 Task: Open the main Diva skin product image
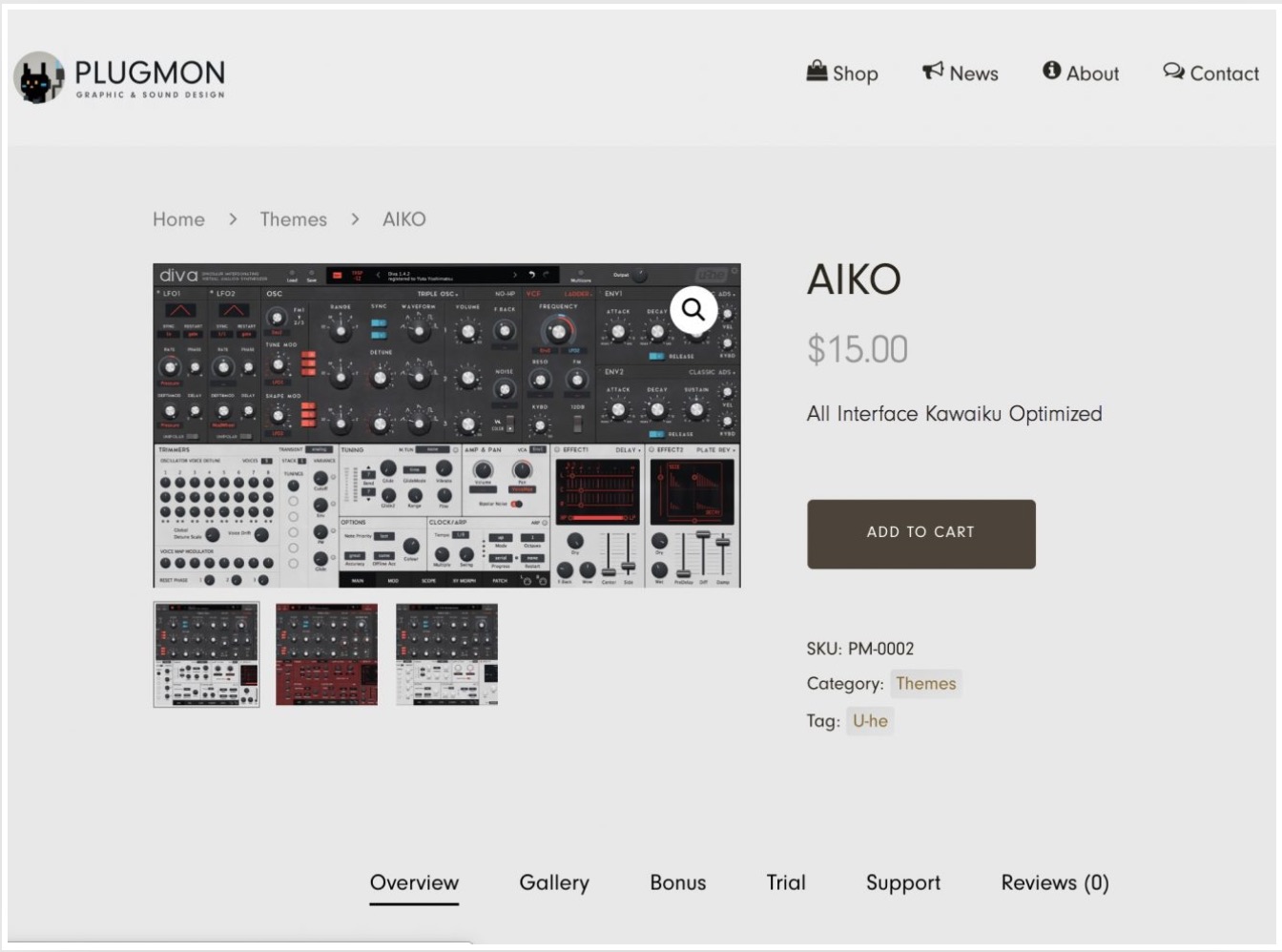pyautogui.click(x=446, y=425)
